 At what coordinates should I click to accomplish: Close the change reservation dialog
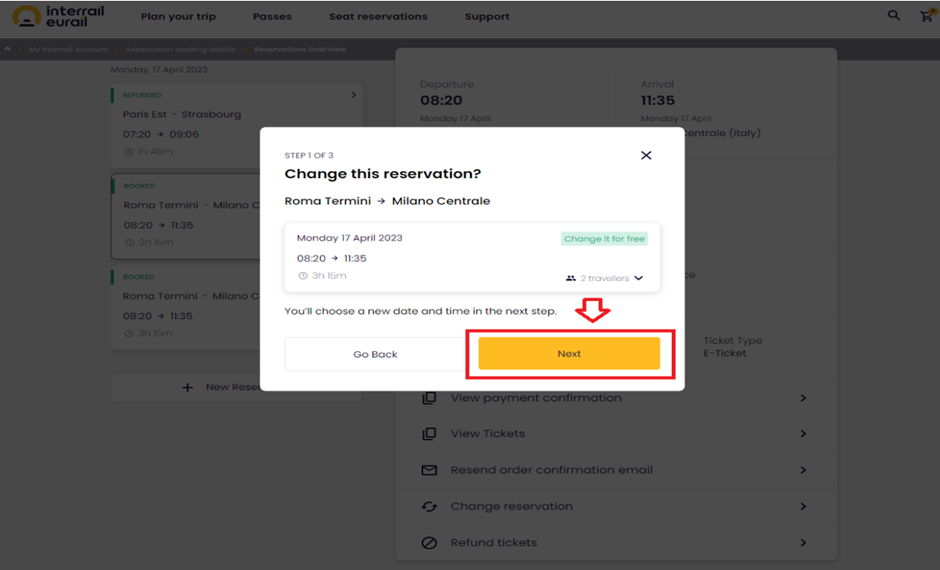tap(646, 155)
